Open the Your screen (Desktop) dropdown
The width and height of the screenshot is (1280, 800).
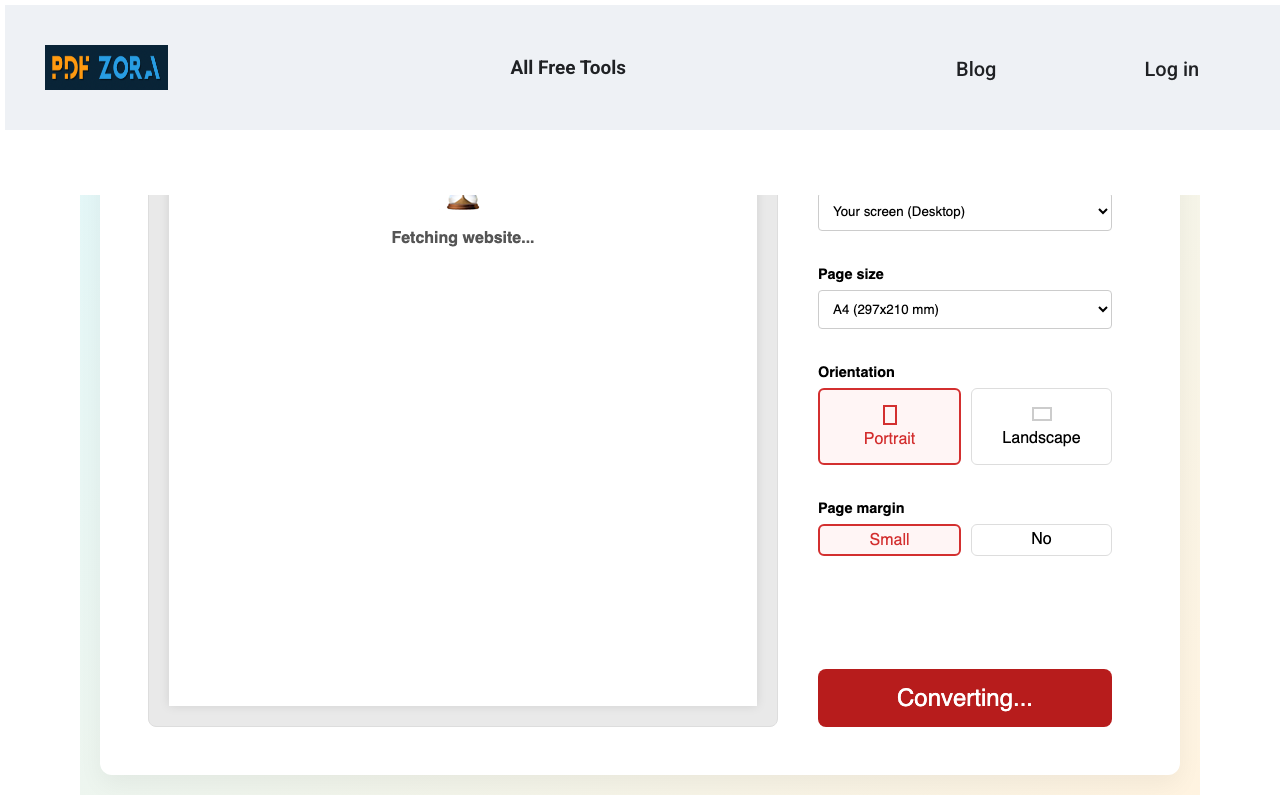[964, 211]
